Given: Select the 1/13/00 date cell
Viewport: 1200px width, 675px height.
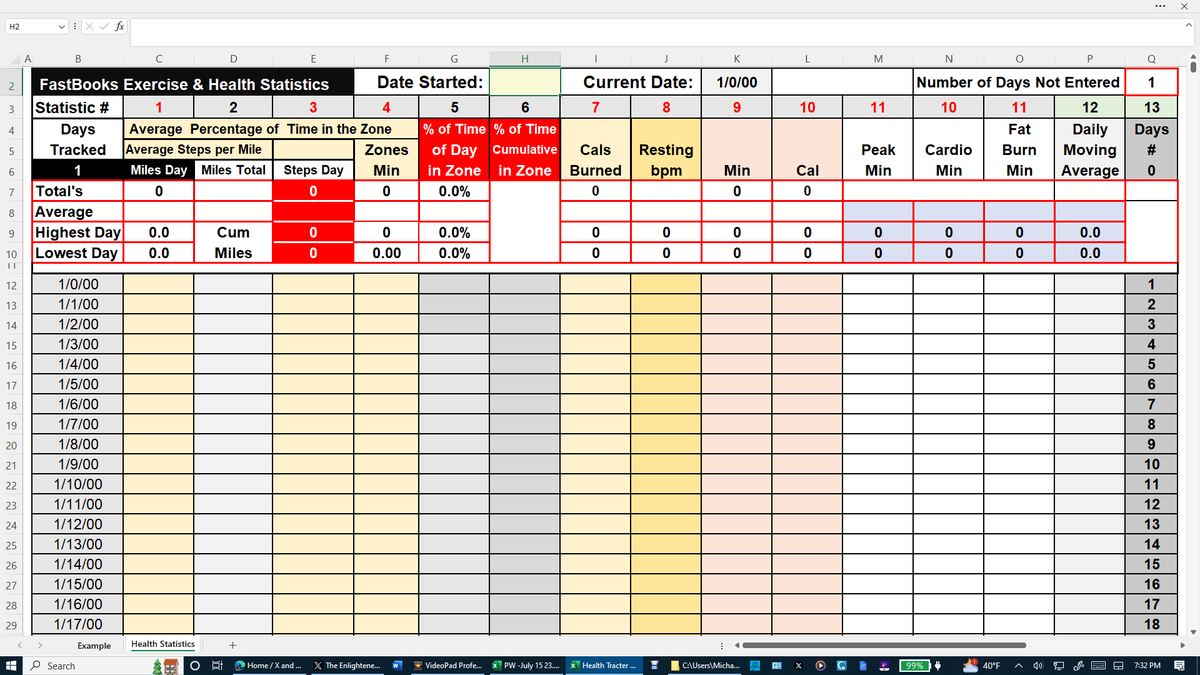Looking at the screenshot, I should click(78, 545).
